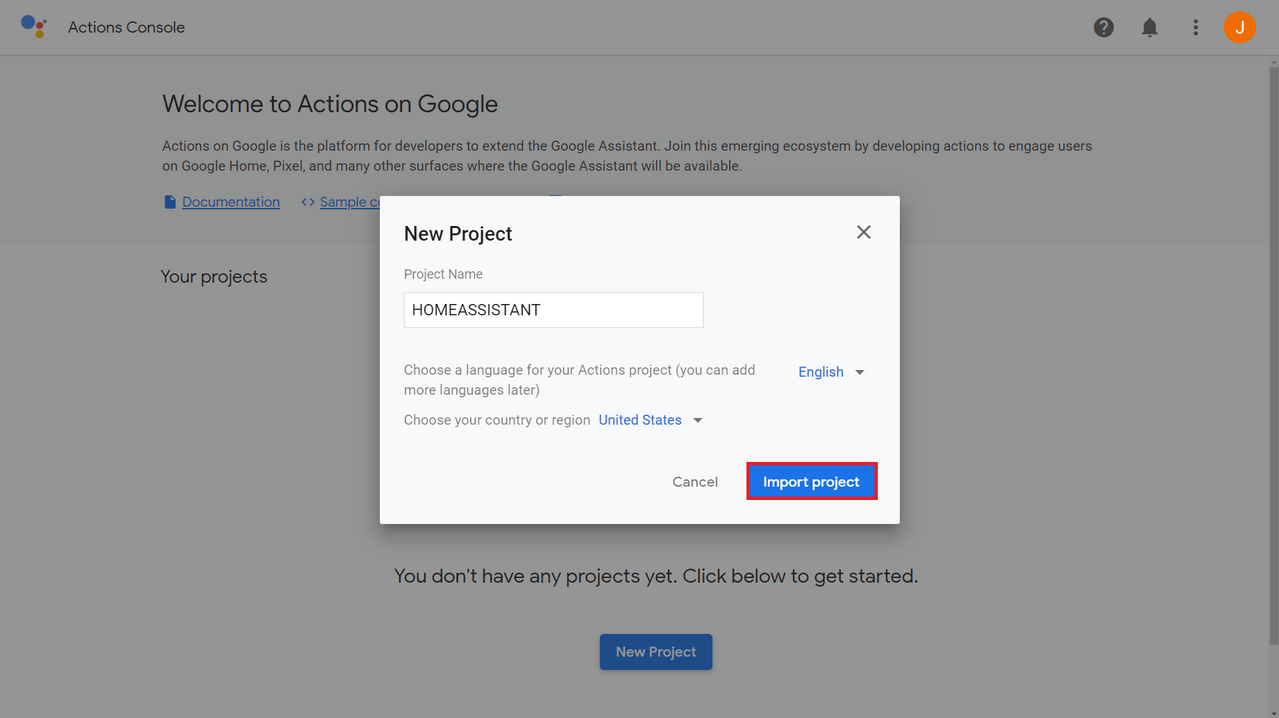Open the three-dot more options menu
This screenshot has width=1279, height=718.
1195,27
